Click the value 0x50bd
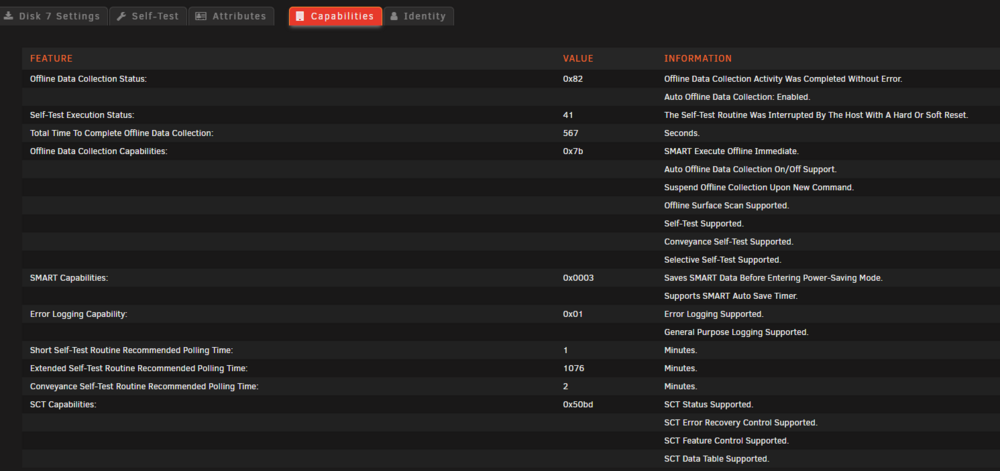1000x471 pixels. coord(578,405)
